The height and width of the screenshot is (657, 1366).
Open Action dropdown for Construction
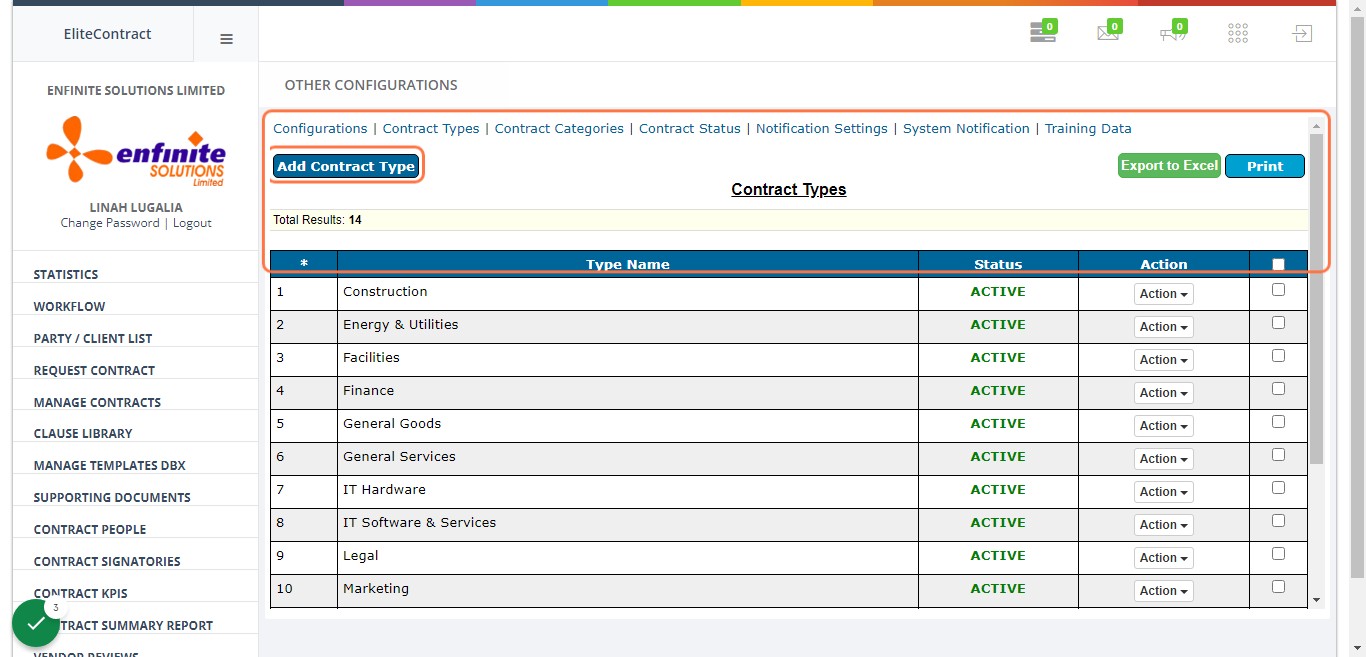click(x=1164, y=294)
